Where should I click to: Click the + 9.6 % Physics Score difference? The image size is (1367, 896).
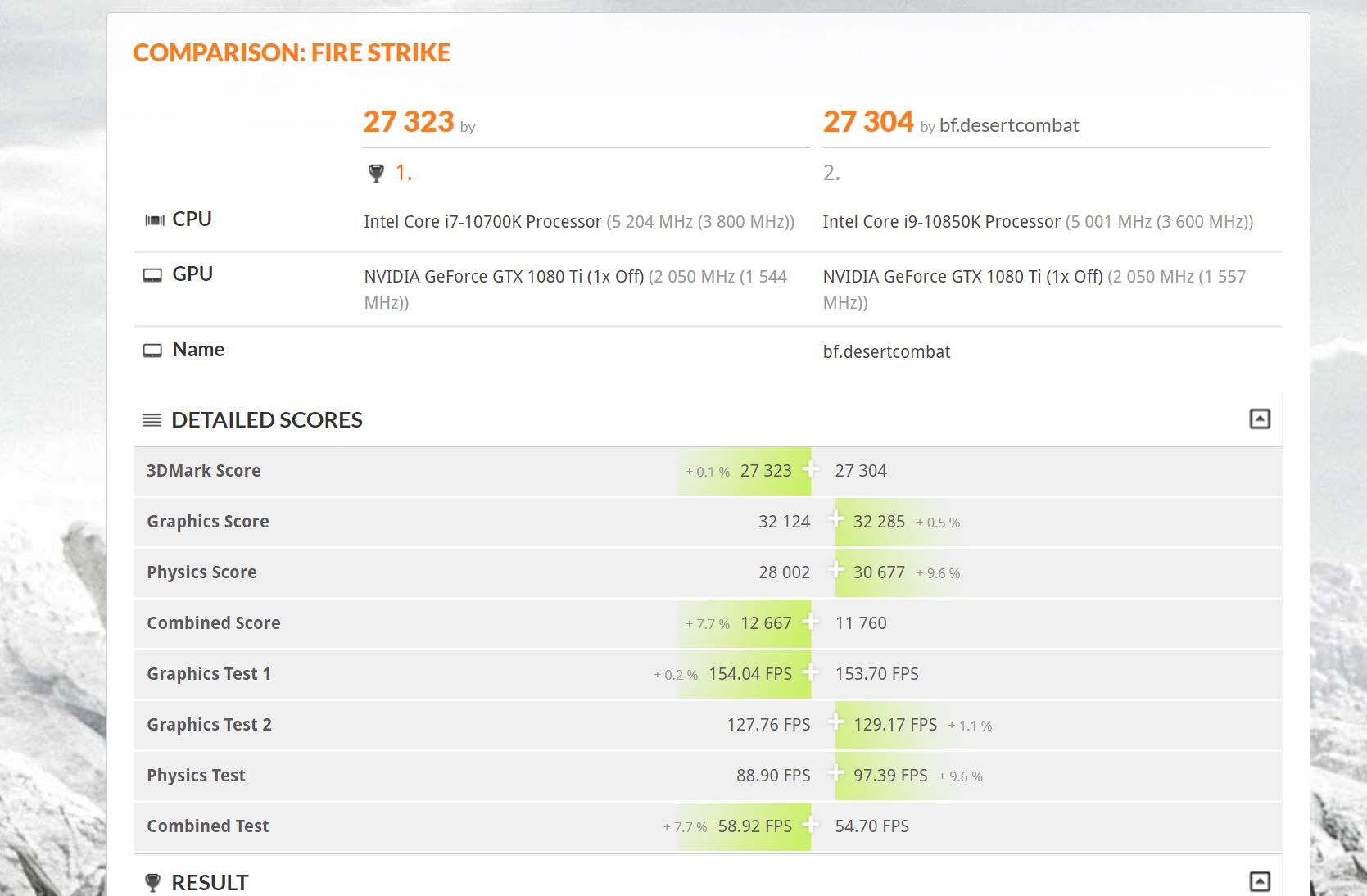pyautogui.click(x=938, y=573)
